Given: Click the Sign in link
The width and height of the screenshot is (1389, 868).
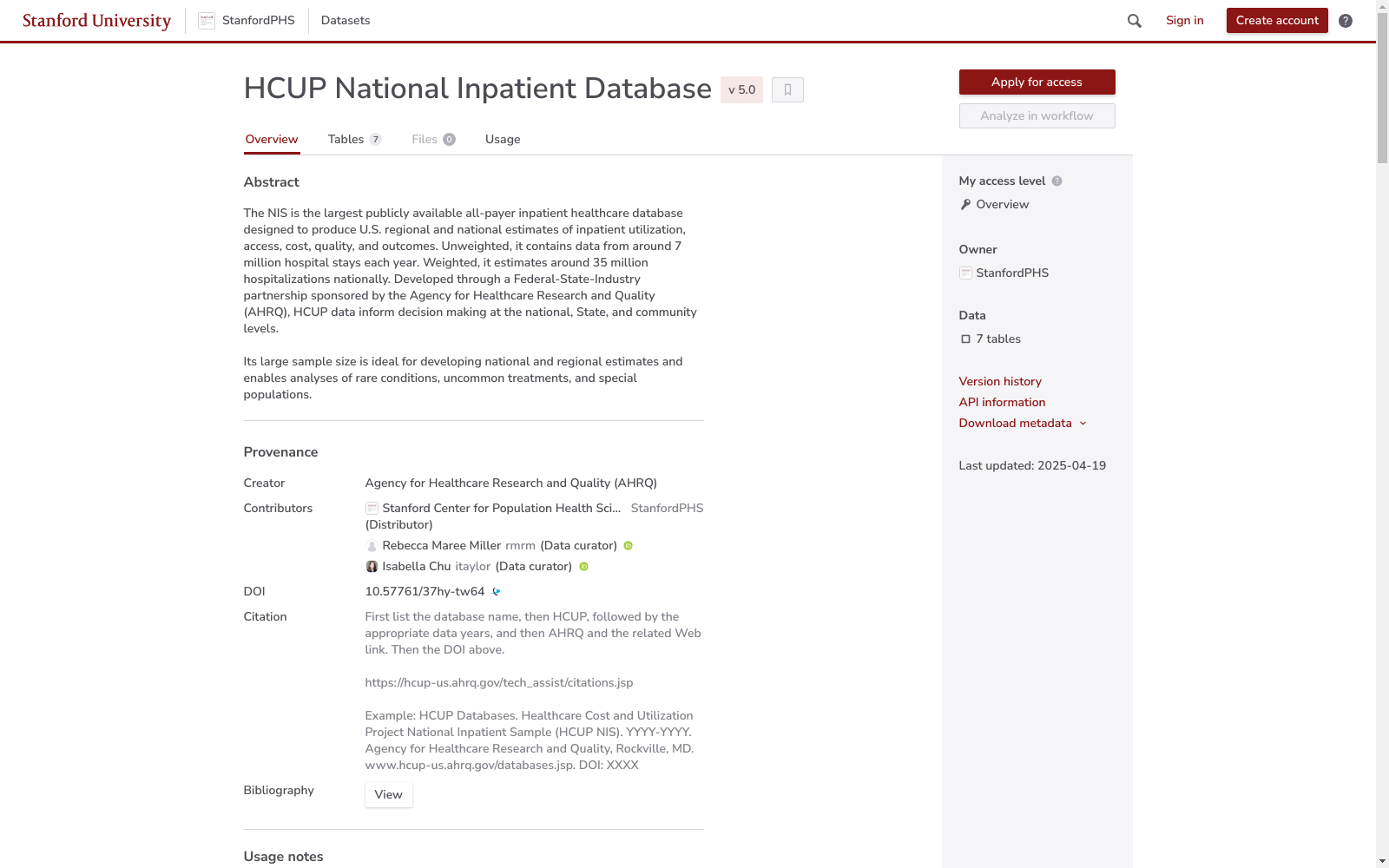Looking at the screenshot, I should point(1184,21).
